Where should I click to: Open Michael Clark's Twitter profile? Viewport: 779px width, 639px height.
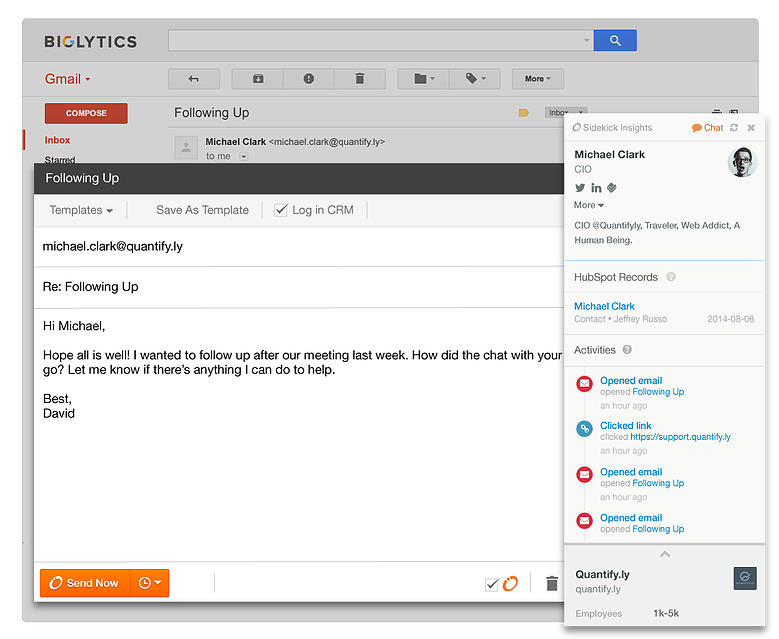[x=580, y=188]
